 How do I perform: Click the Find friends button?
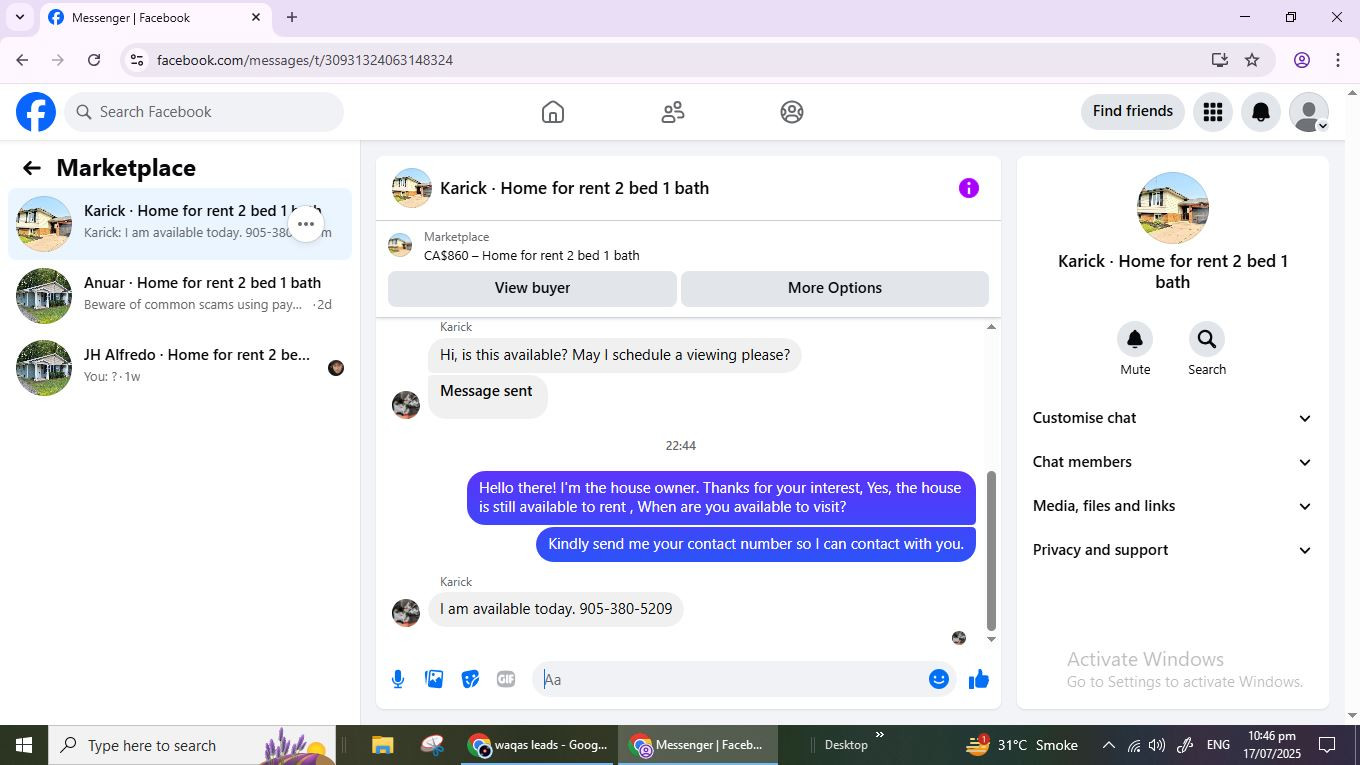[x=1133, y=111]
